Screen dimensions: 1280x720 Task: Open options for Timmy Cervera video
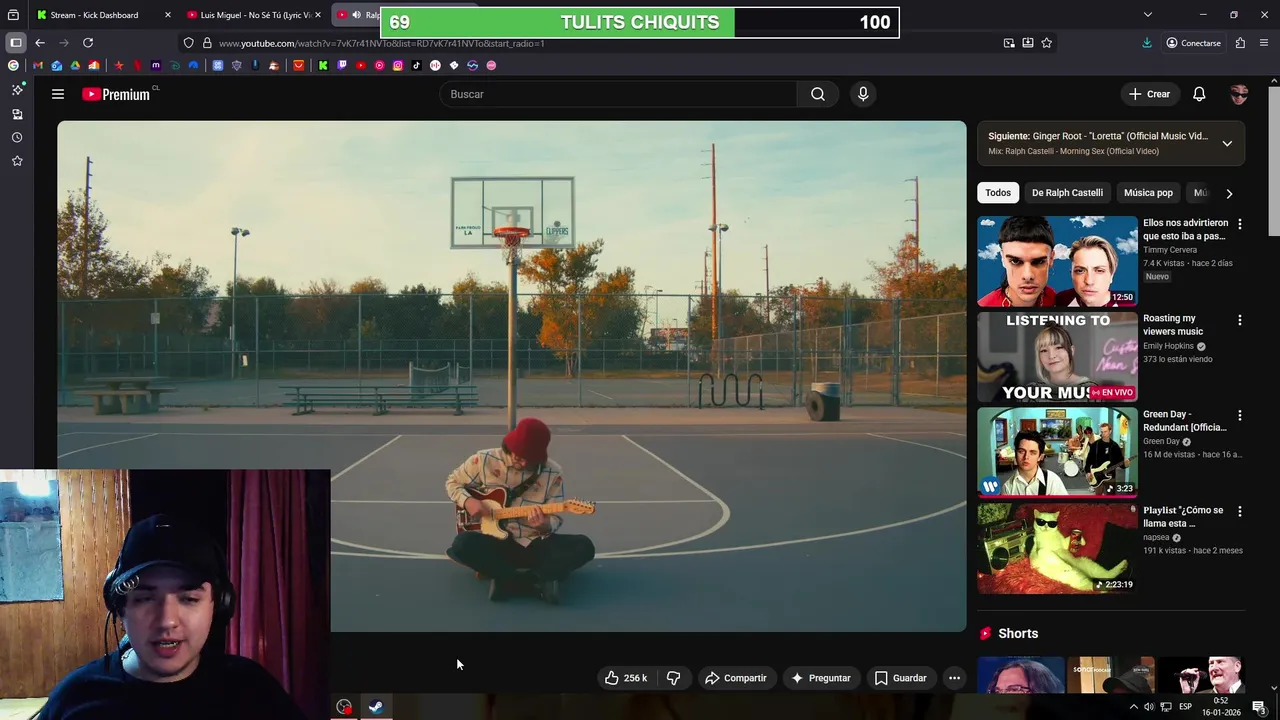click(x=1240, y=224)
